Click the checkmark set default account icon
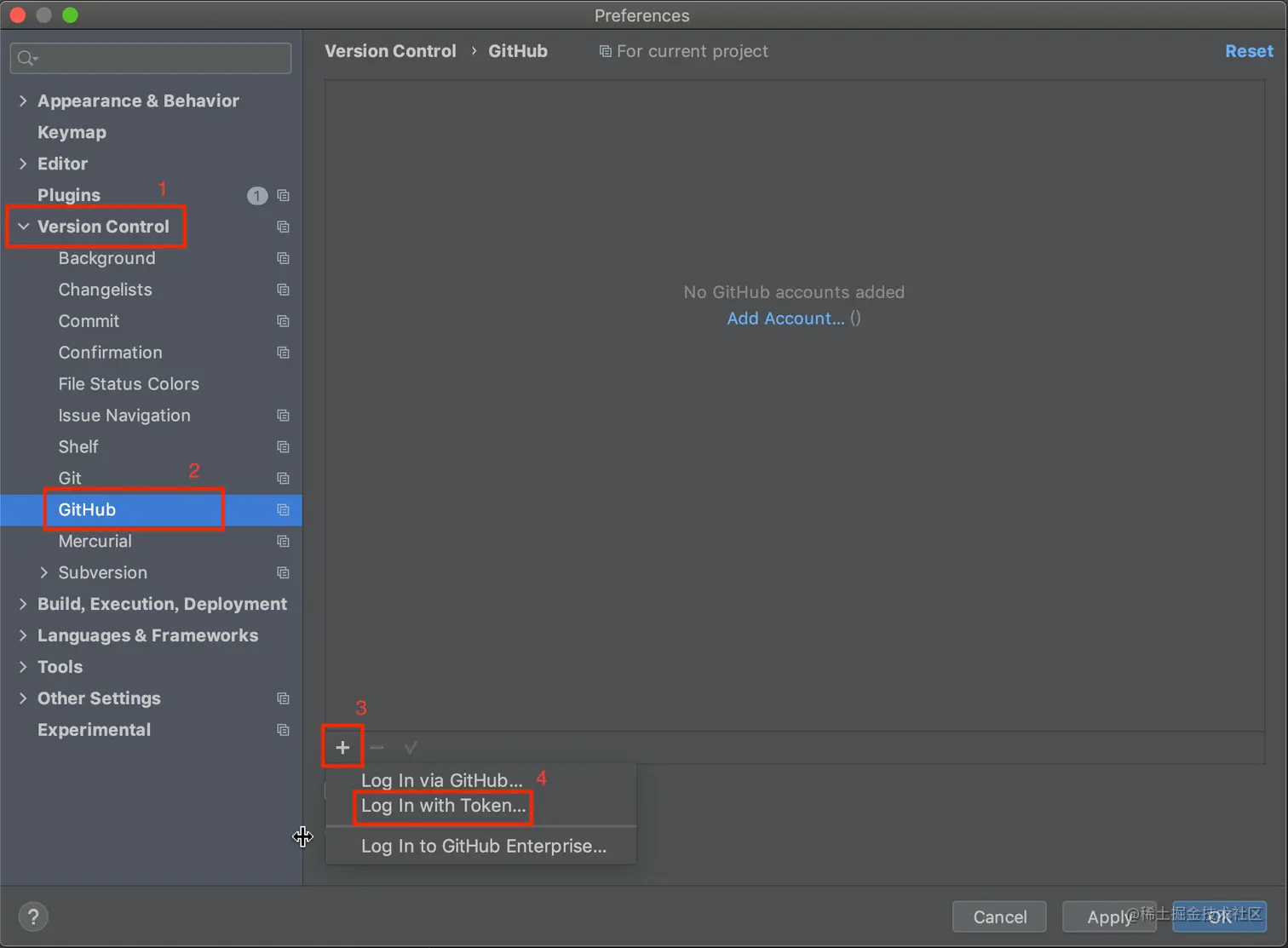This screenshot has width=1288, height=948. (411, 747)
